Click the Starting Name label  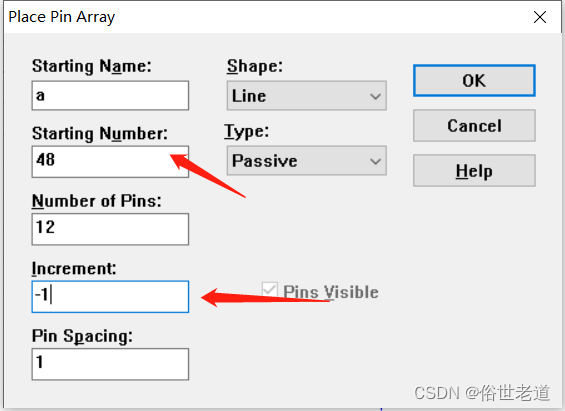(x=92, y=66)
